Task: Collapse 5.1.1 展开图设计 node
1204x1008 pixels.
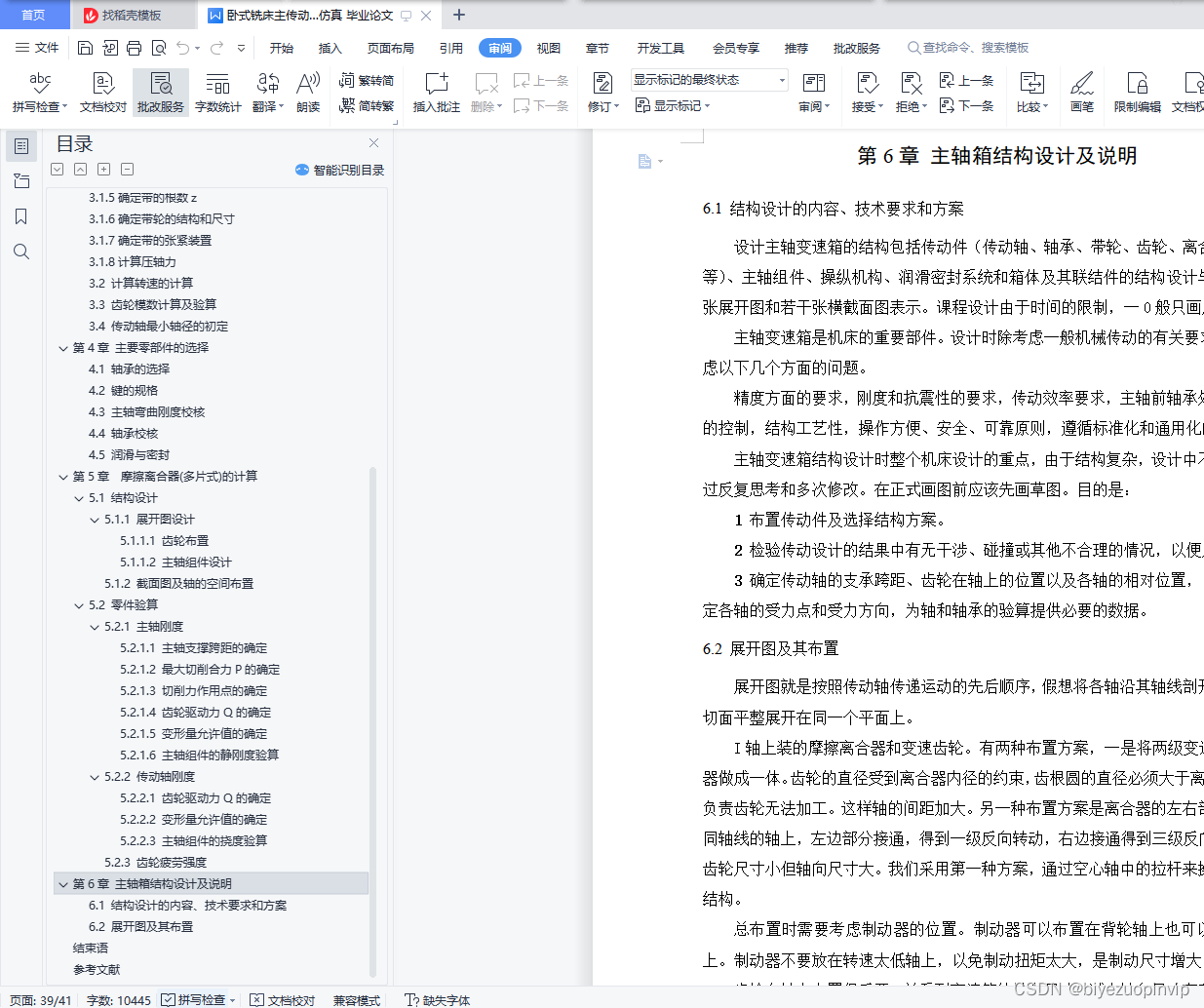Action: point(95,520)
